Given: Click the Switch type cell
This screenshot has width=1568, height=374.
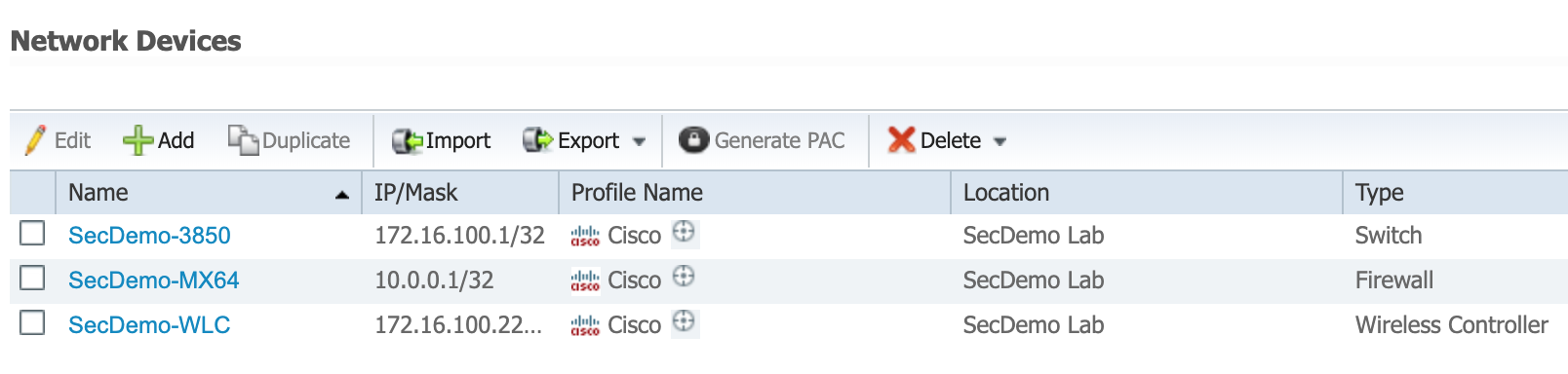Looking at the screenshot, I should click(x=1389, y=236).
